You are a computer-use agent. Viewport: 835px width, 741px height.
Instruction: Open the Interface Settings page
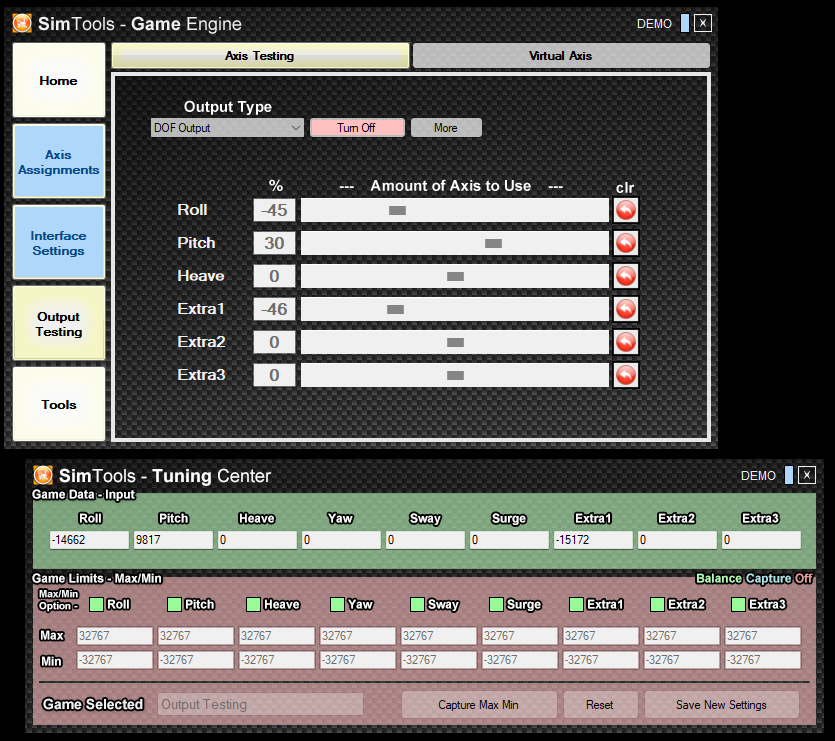[x=59, y=243]
